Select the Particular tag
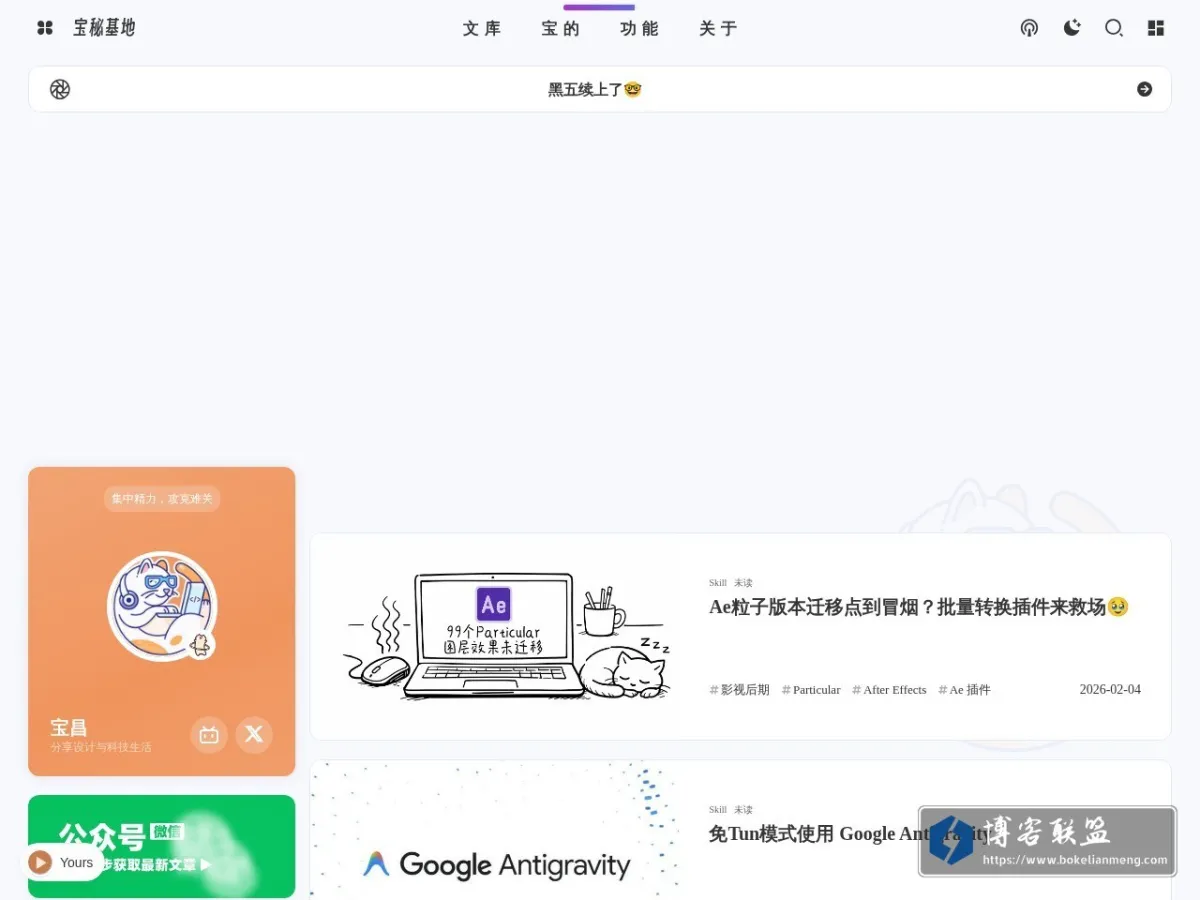The width and height of the screenshot is (1200, 900). (811, 690)
